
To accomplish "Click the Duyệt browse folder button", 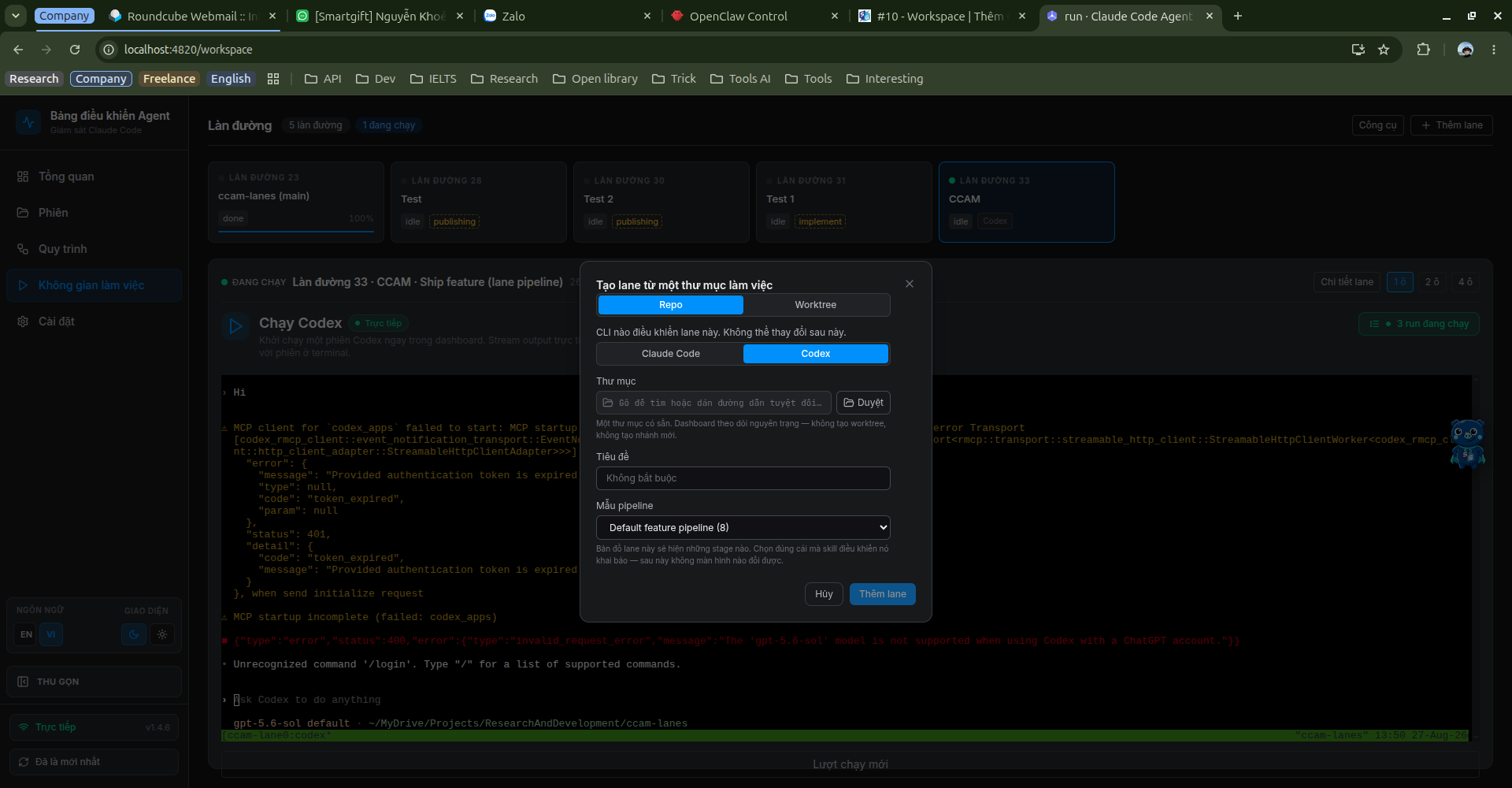I will tap(863, 403).
